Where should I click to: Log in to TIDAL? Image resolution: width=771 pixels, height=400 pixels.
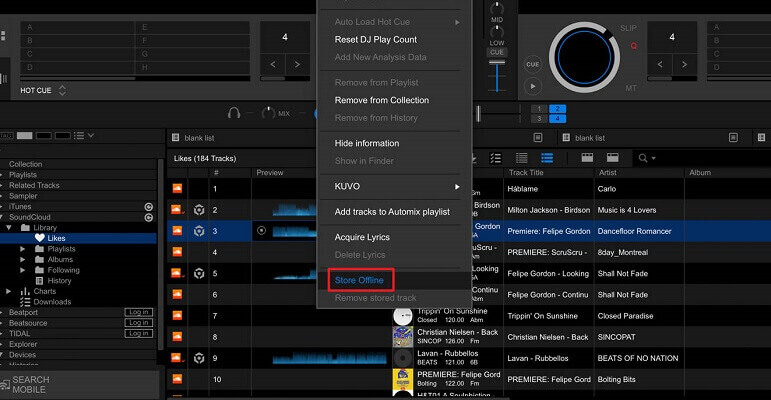tap(139, 333)
